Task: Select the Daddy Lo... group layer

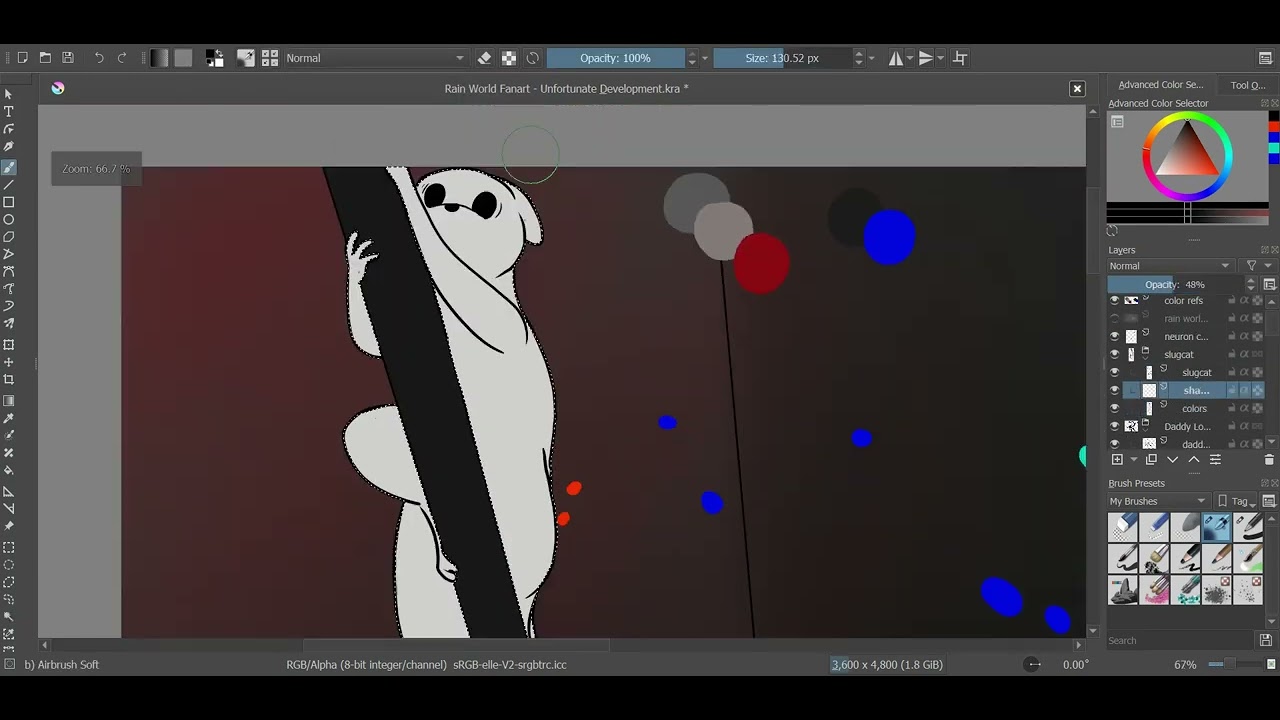Action: (1186, 426)
